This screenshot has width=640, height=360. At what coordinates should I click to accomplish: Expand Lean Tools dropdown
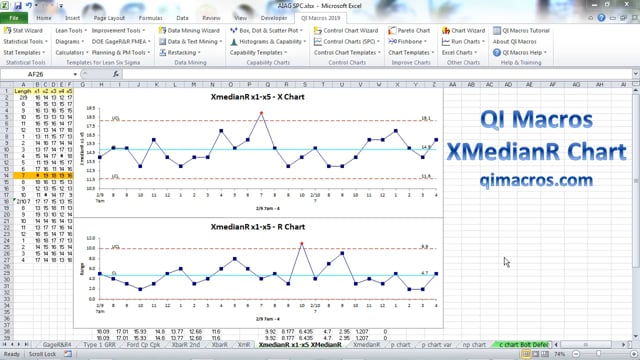[71, 31]
